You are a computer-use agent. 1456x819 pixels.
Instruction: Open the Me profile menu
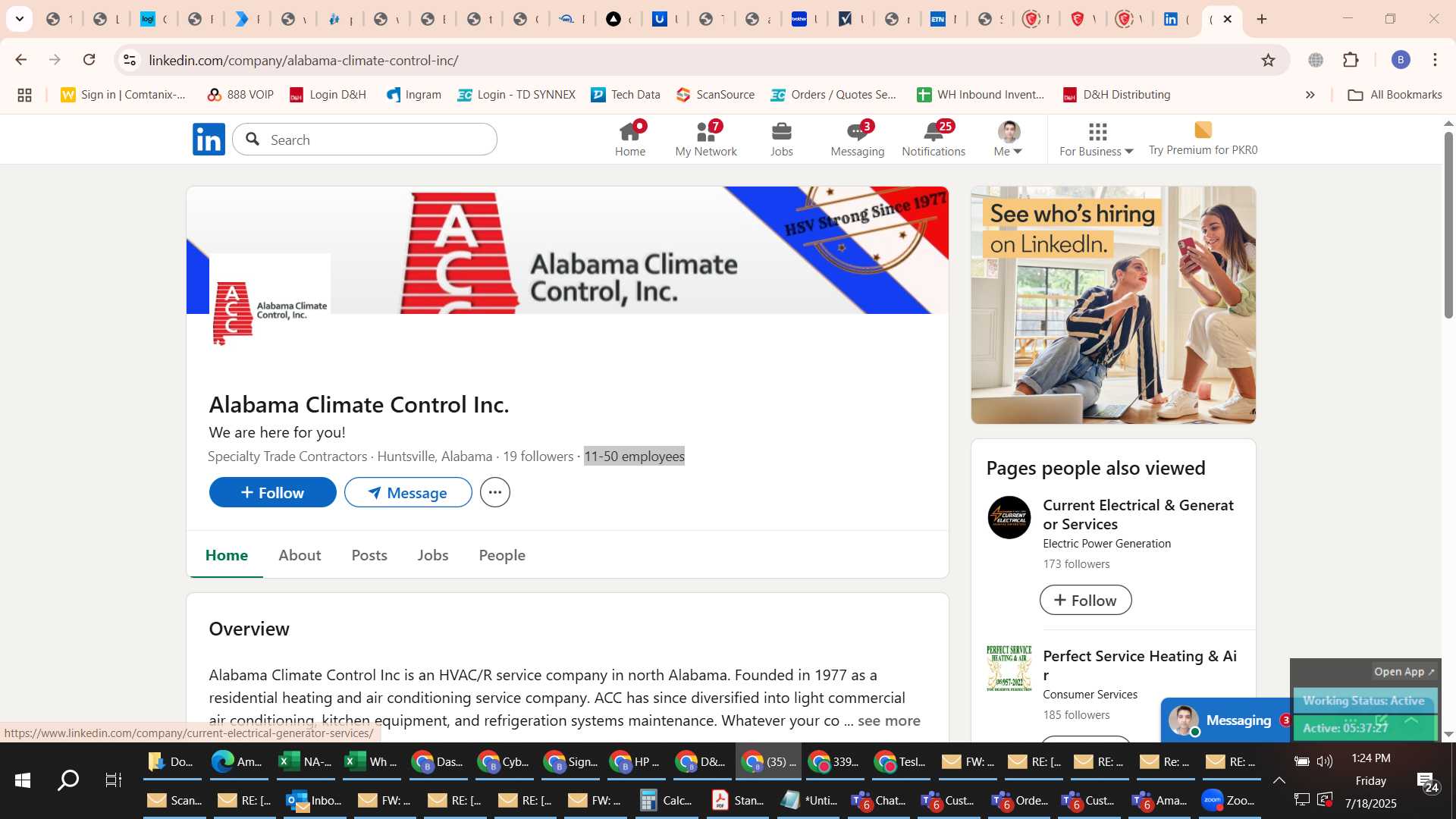click(x=1009, y=140)
